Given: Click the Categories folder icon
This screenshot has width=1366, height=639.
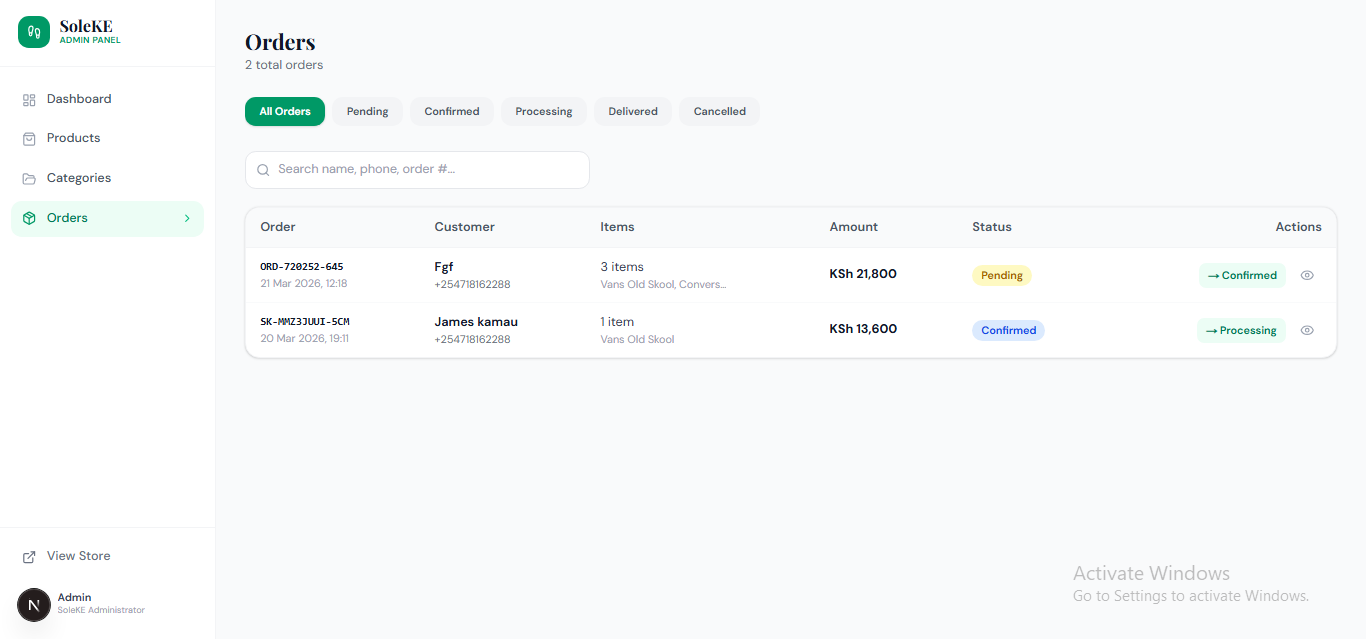Looking at the screenshot, I should pyautogui.click(x=29, y=179).
